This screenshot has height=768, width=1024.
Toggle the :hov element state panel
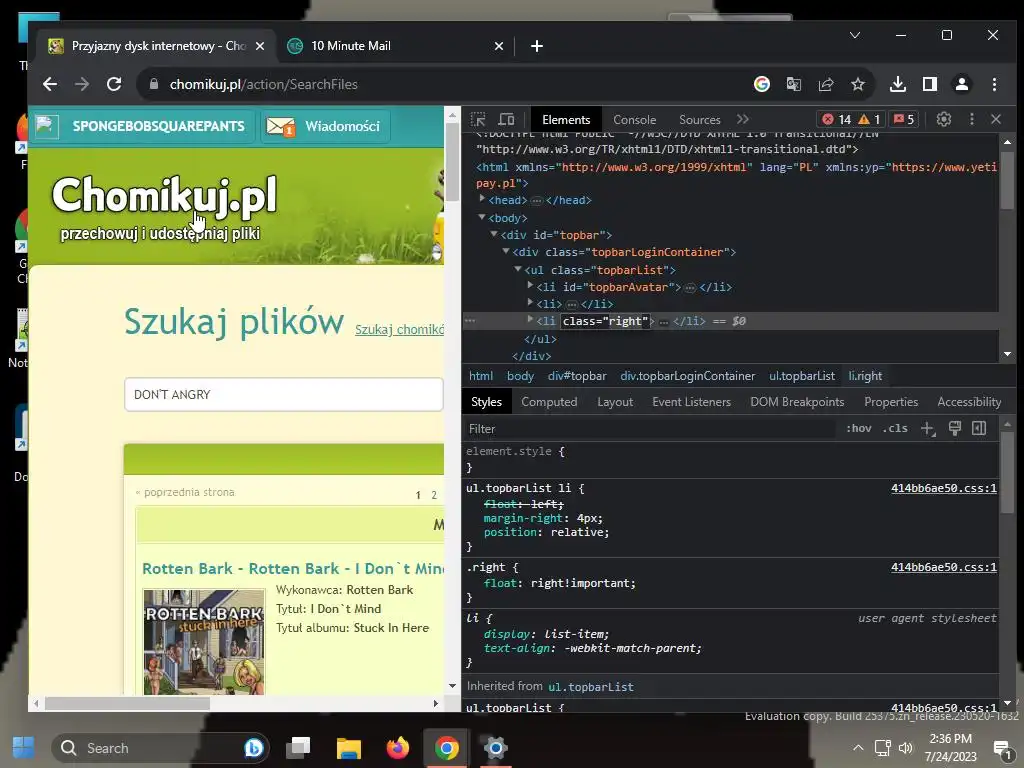(x=858, y=428)
